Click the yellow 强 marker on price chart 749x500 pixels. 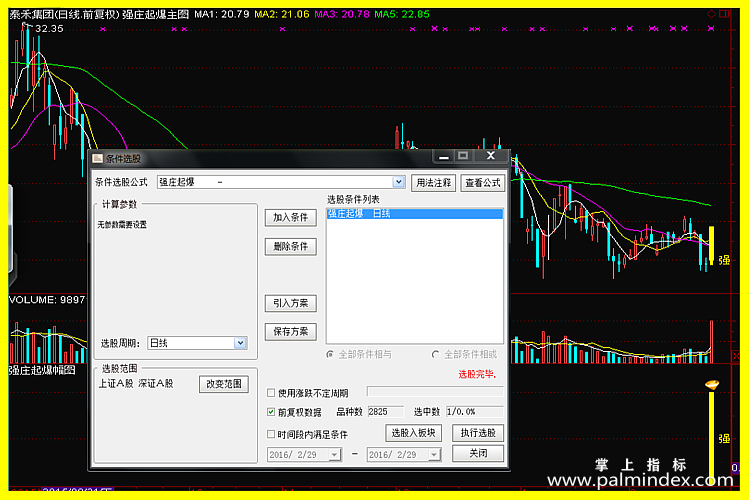724,260
